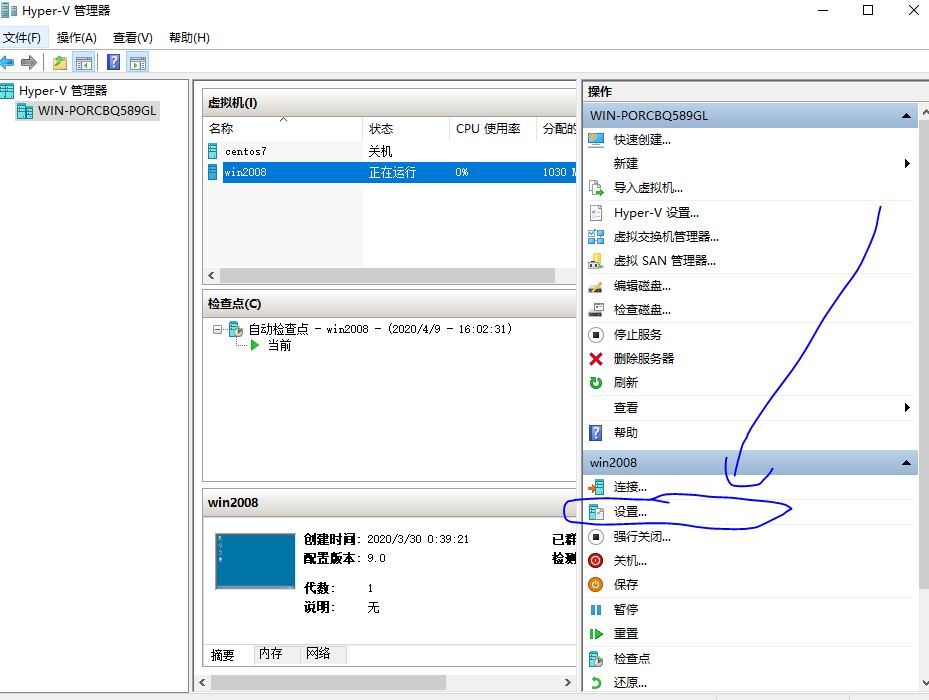
Task: Click the 关机... action text
Action: [630, 561]
